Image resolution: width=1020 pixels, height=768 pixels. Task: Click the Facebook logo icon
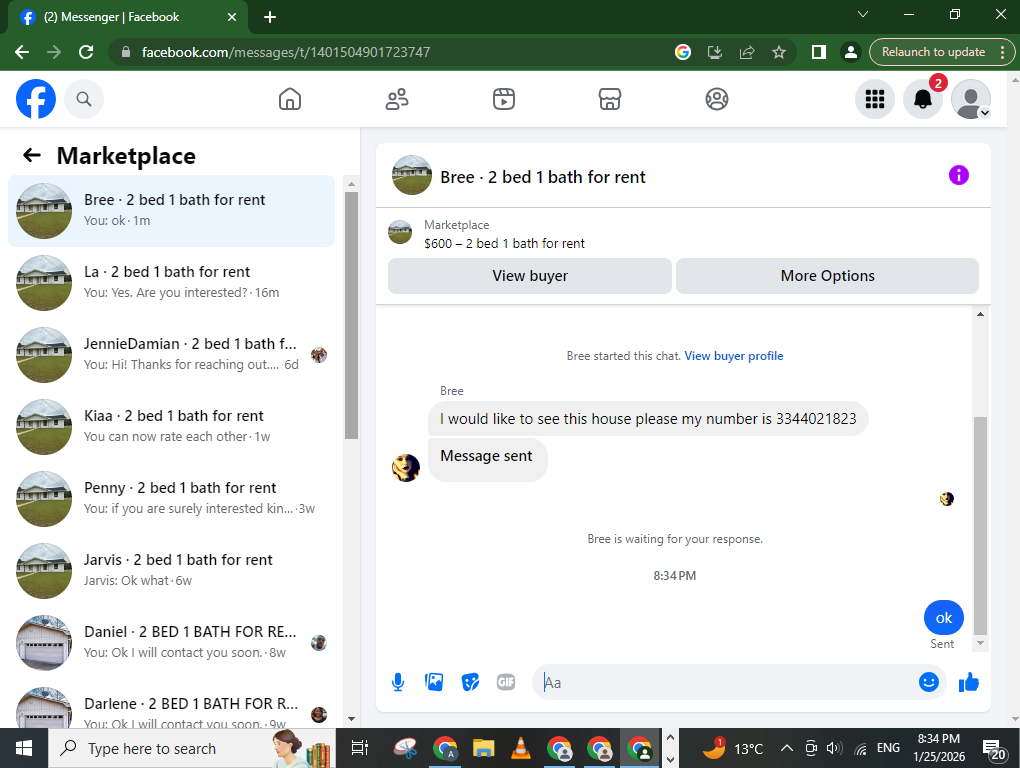[36, 99]
